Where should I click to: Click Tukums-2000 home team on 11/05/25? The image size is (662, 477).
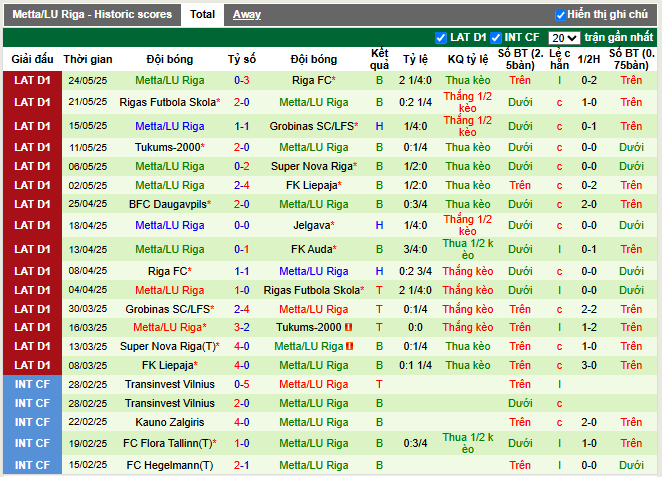pyautogui.click(x=170, y=147)
